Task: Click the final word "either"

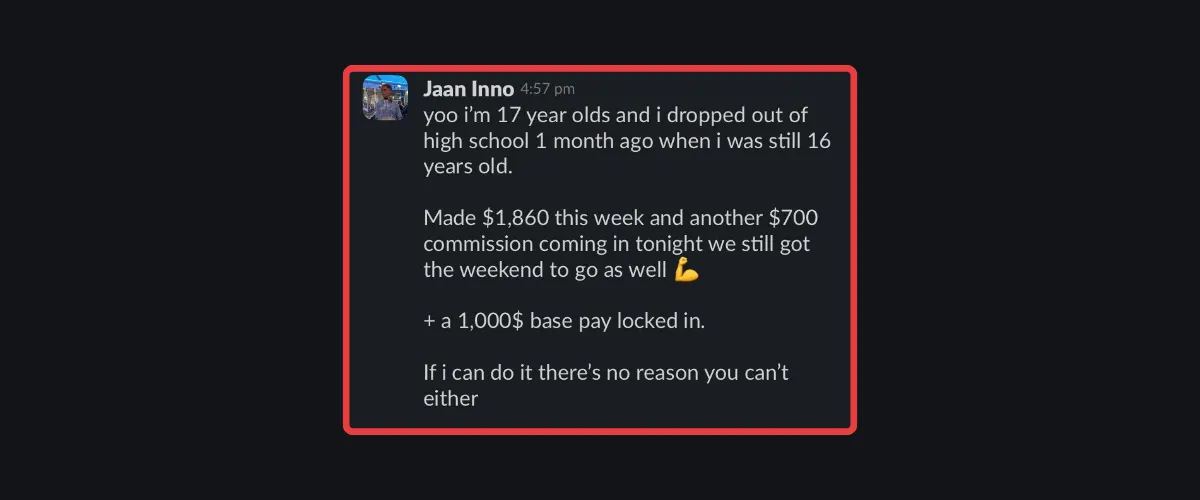Action: tap(451, 400)
